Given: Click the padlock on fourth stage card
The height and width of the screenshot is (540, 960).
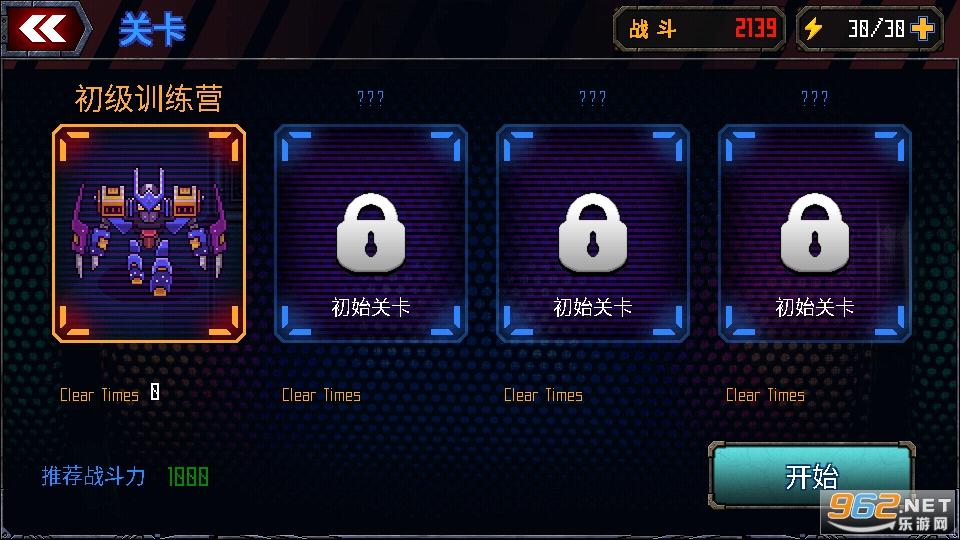Looking at the screenshot, I should [815, 233].
